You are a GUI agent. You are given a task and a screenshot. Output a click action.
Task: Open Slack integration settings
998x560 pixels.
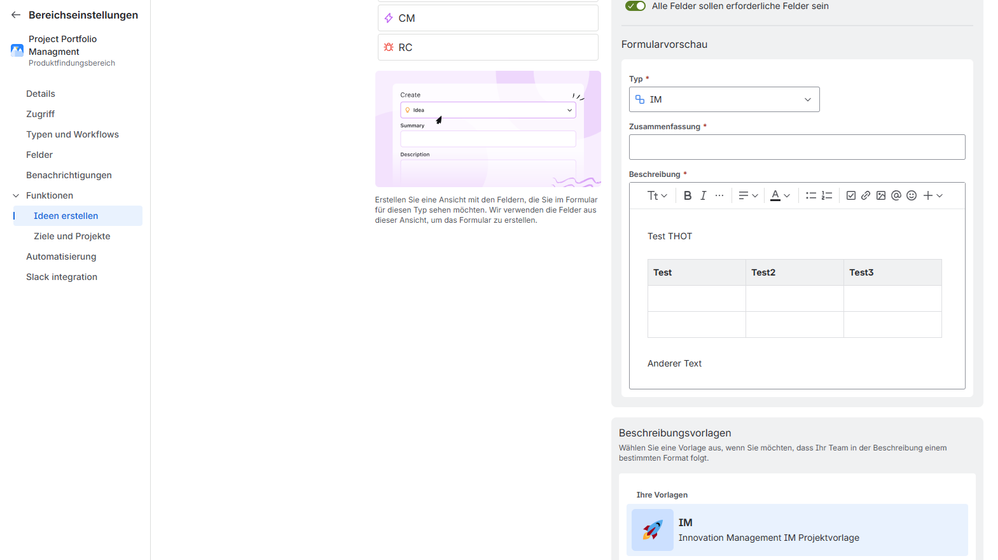point(62,277)
